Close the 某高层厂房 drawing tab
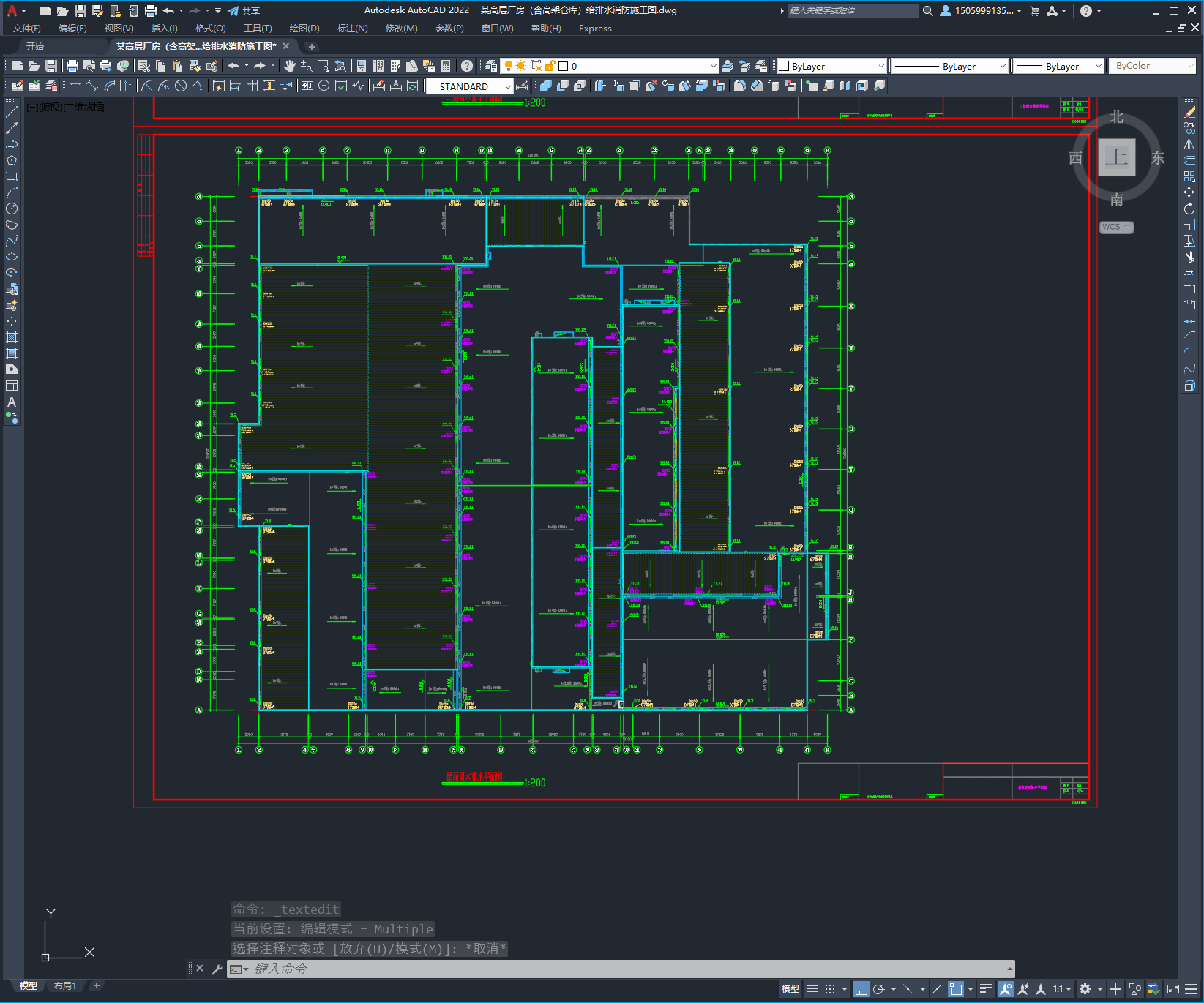1204x1003 pixels. (x=286, y=46)
